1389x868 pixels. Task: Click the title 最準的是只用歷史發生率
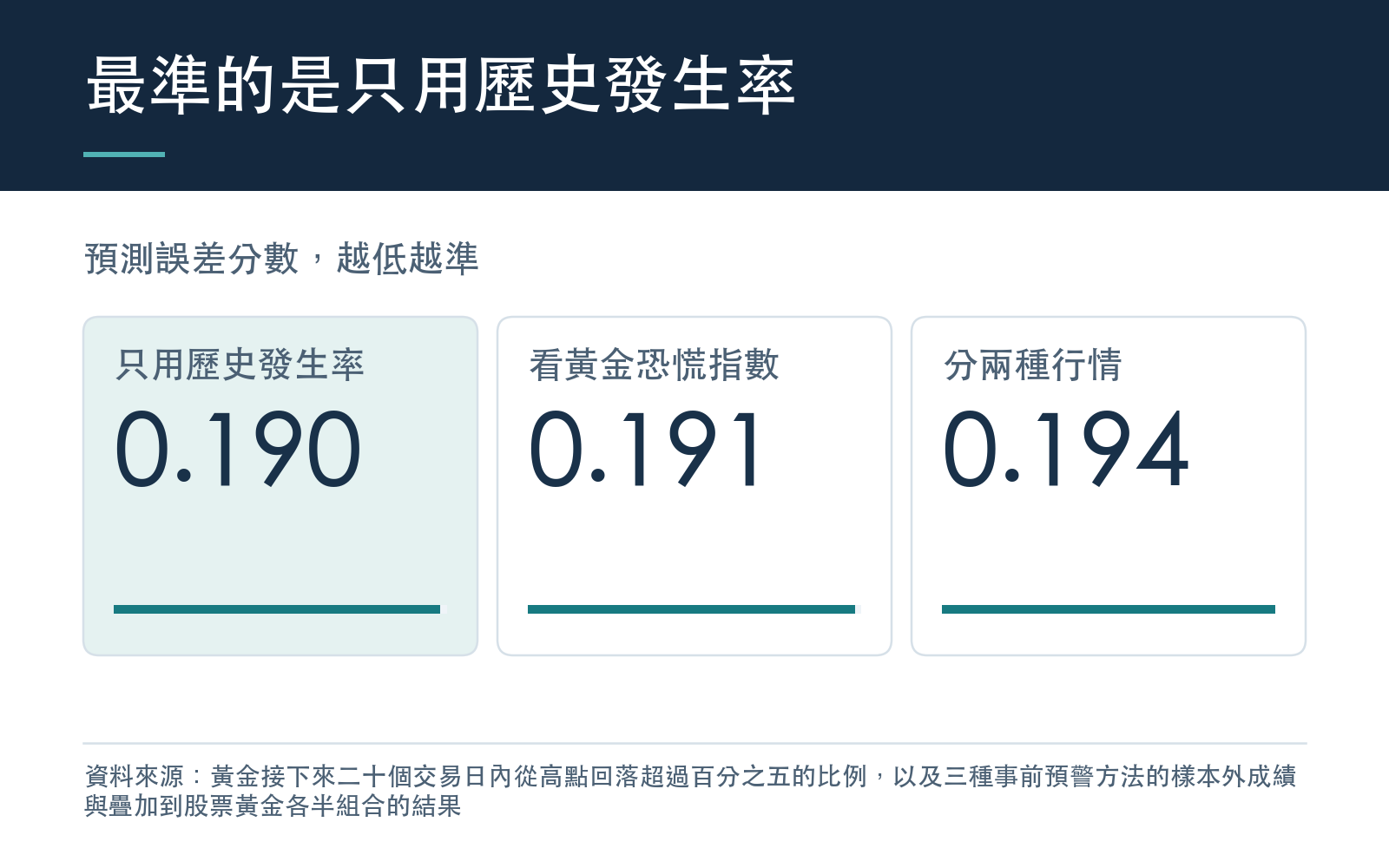point(440,85)
